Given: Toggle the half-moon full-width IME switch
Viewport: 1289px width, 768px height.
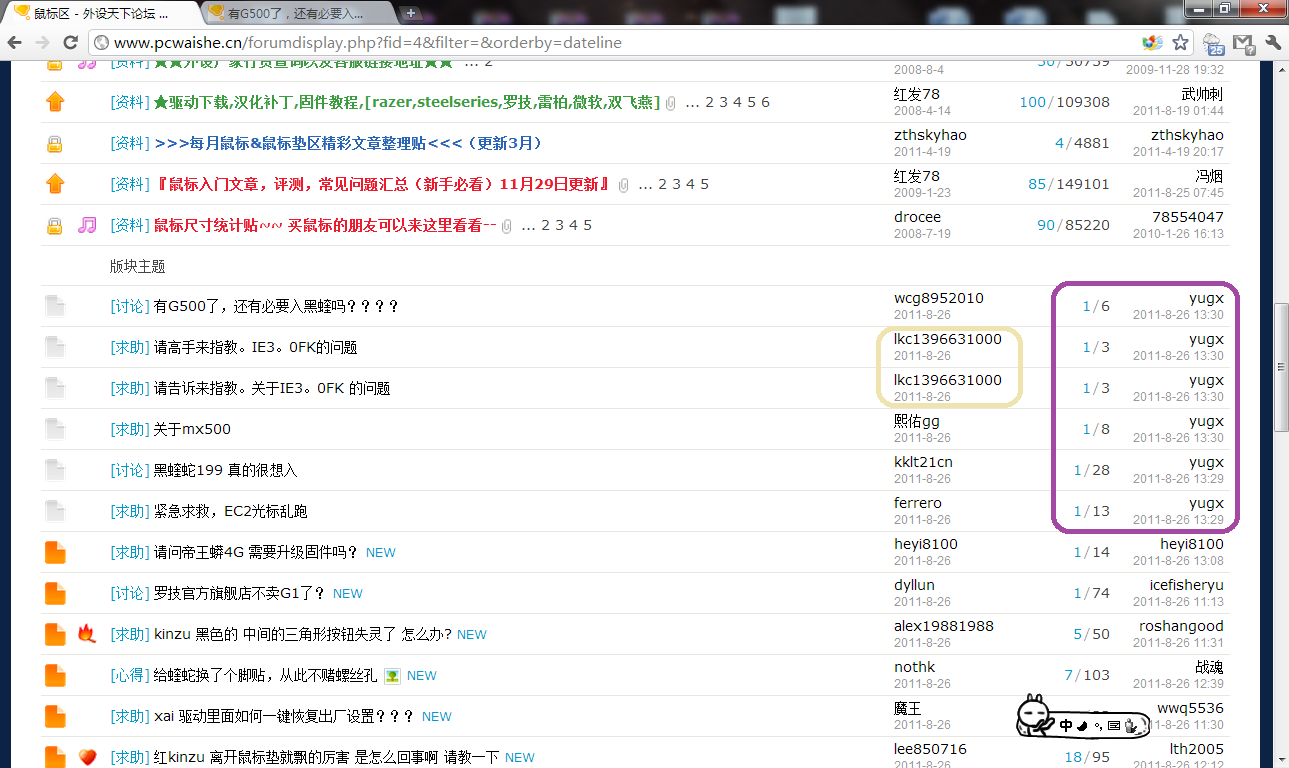Looking at the screenshot, I should tap(1083, 725).
